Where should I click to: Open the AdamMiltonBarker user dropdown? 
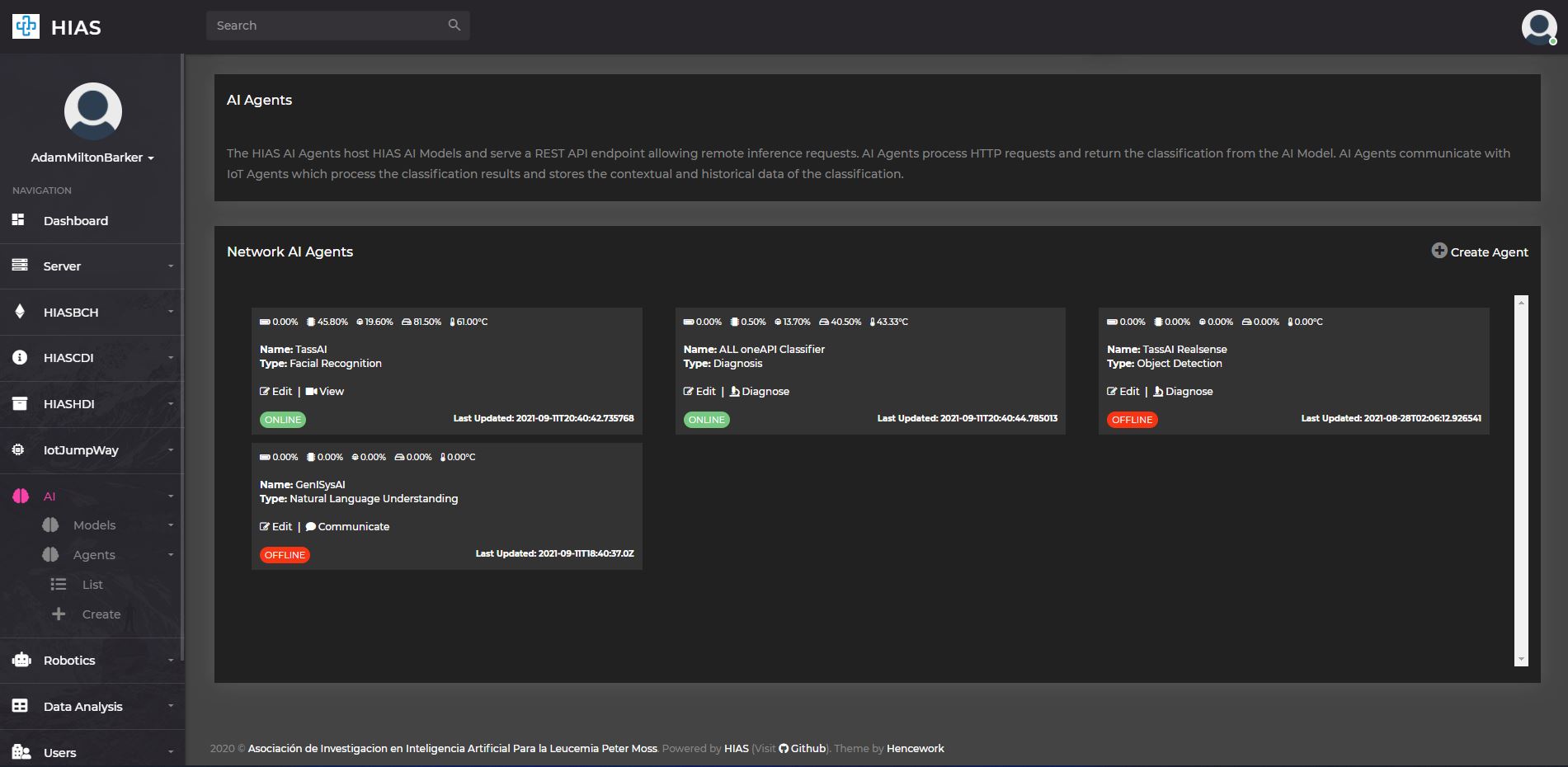(x=92, y=158)
